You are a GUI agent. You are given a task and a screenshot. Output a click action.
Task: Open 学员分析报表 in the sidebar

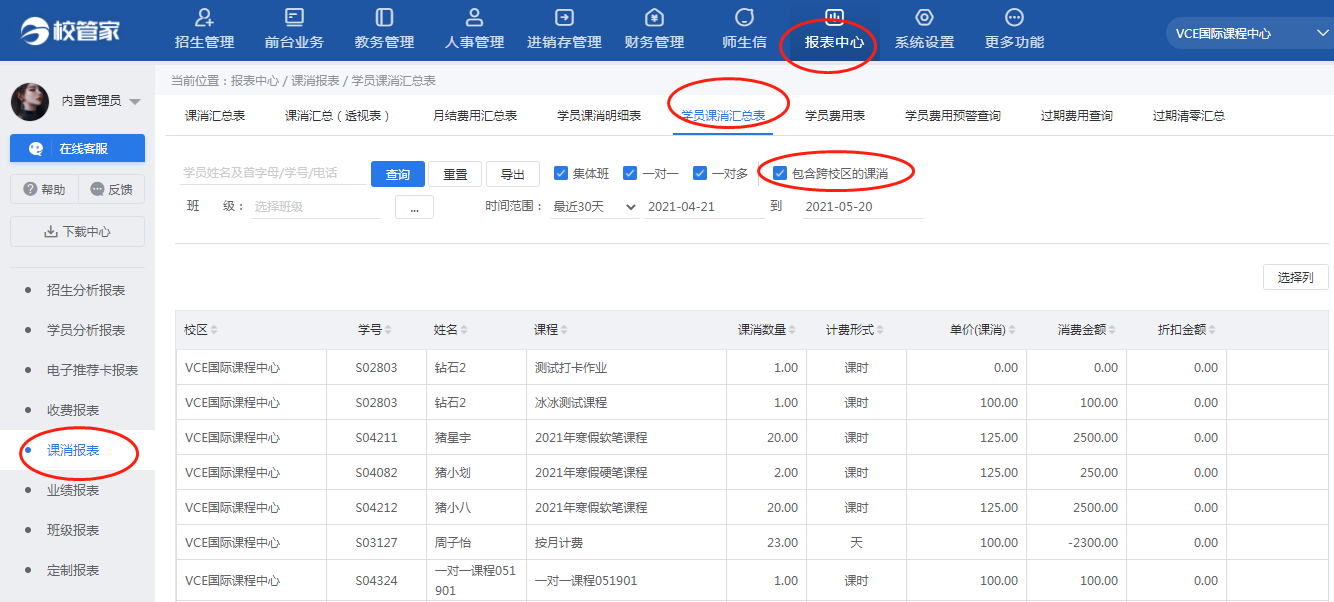click(x=86, y=330)
